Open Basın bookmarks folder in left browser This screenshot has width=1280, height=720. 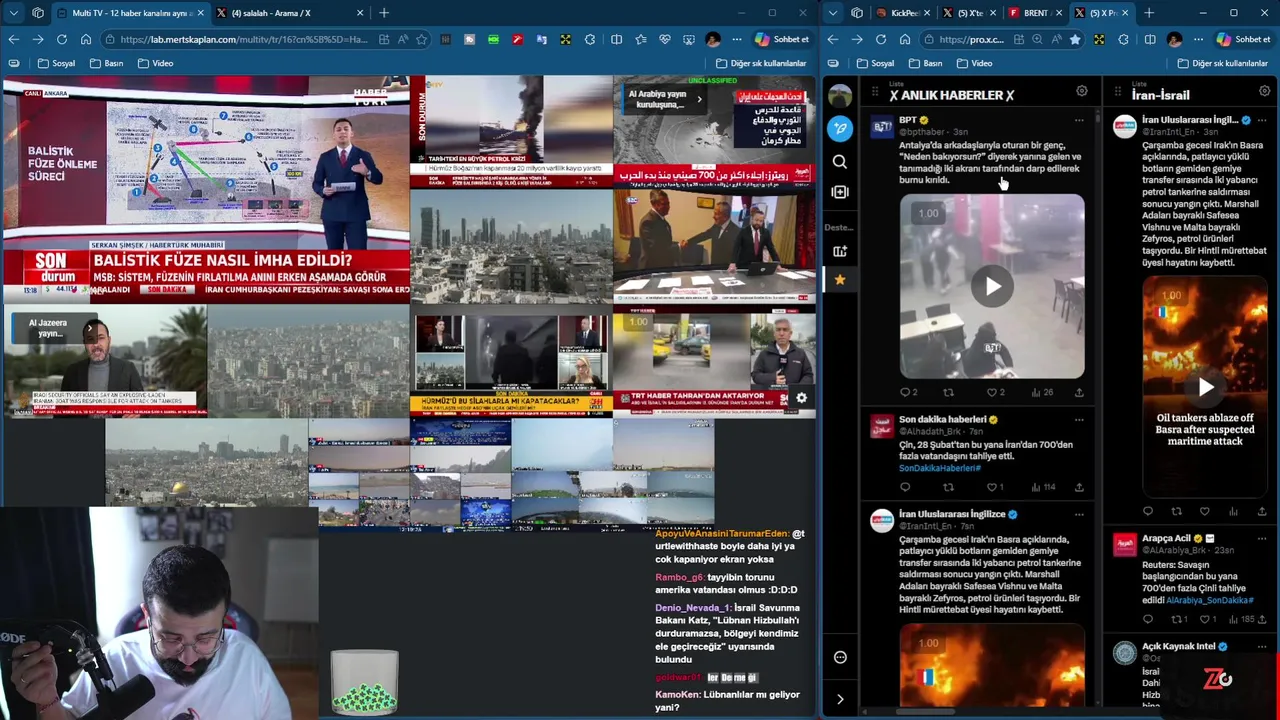tap(106, 63)
